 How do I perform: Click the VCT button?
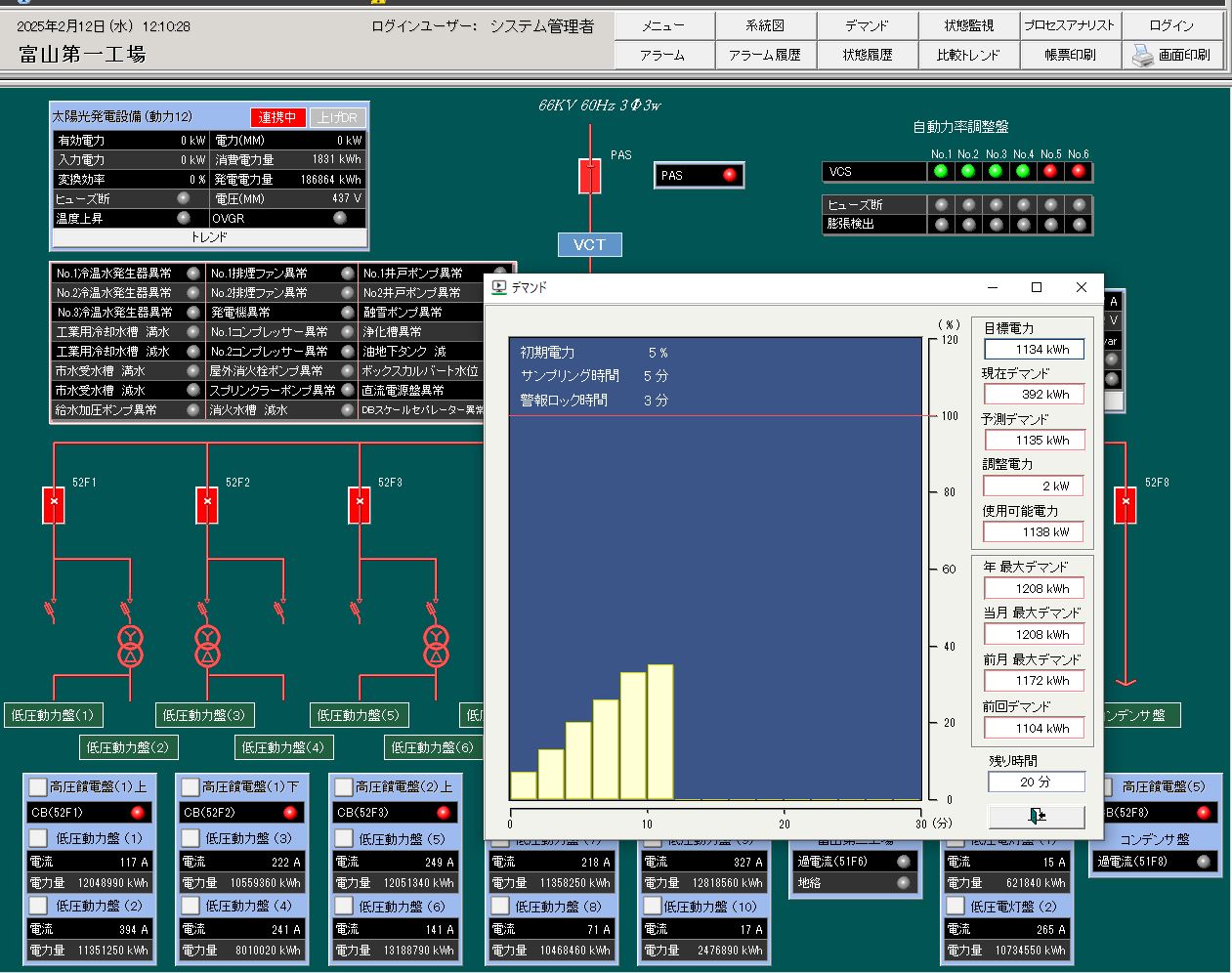[590, 244]
